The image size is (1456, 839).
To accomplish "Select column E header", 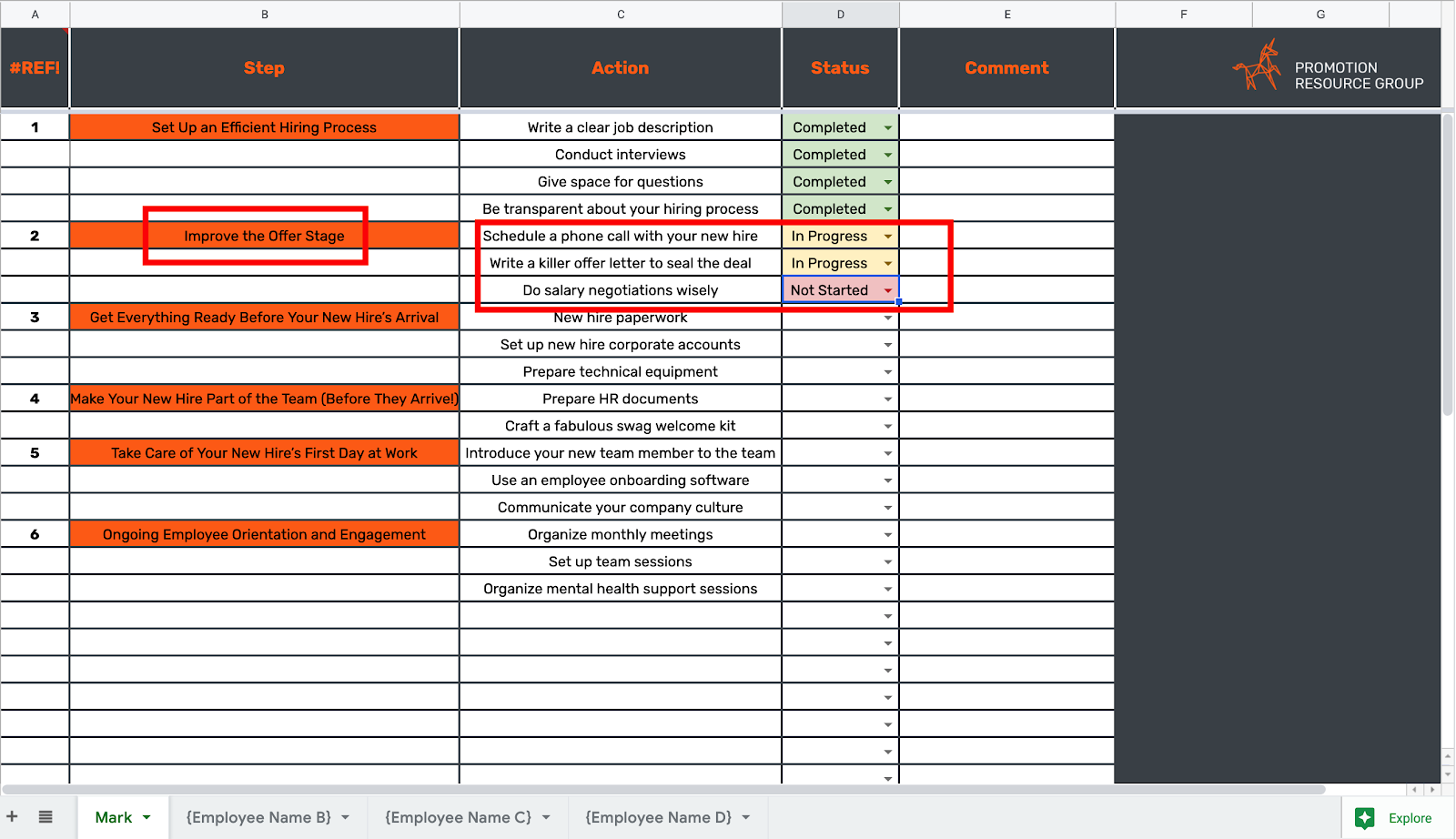I will 1007,15.
